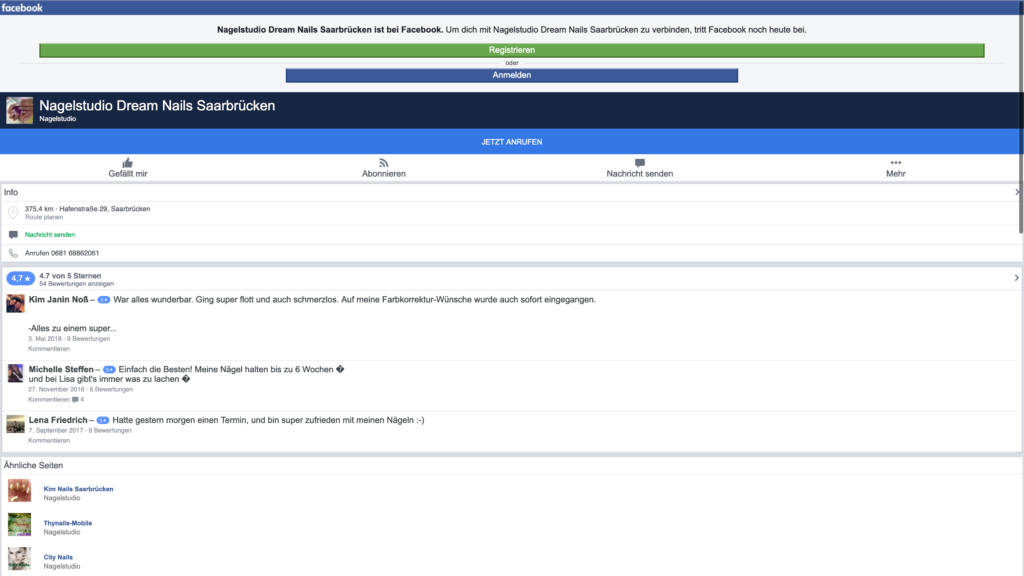Click the City Nails page thumbnail
This screenshot has width=1024, height=576.
pos(19,558)
